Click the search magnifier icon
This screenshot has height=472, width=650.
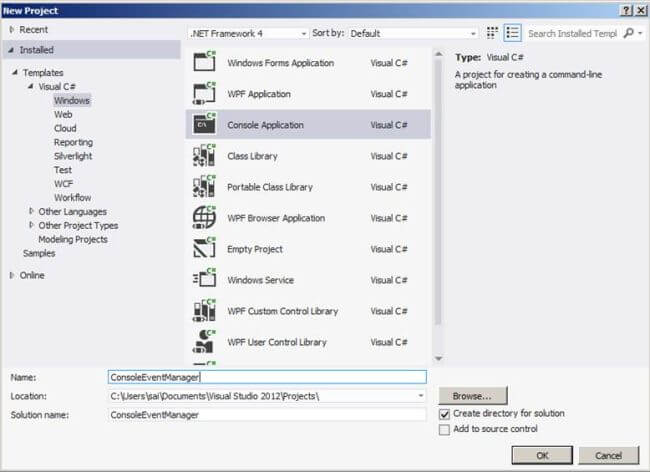click(629, 33)
